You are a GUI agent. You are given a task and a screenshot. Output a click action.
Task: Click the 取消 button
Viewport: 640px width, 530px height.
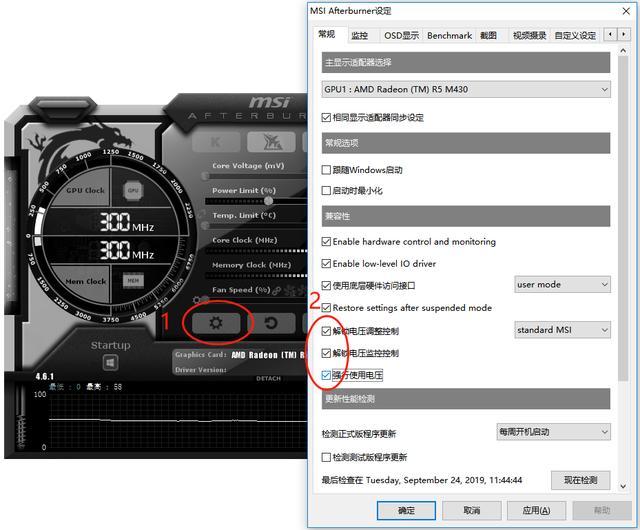pos(471,510)
